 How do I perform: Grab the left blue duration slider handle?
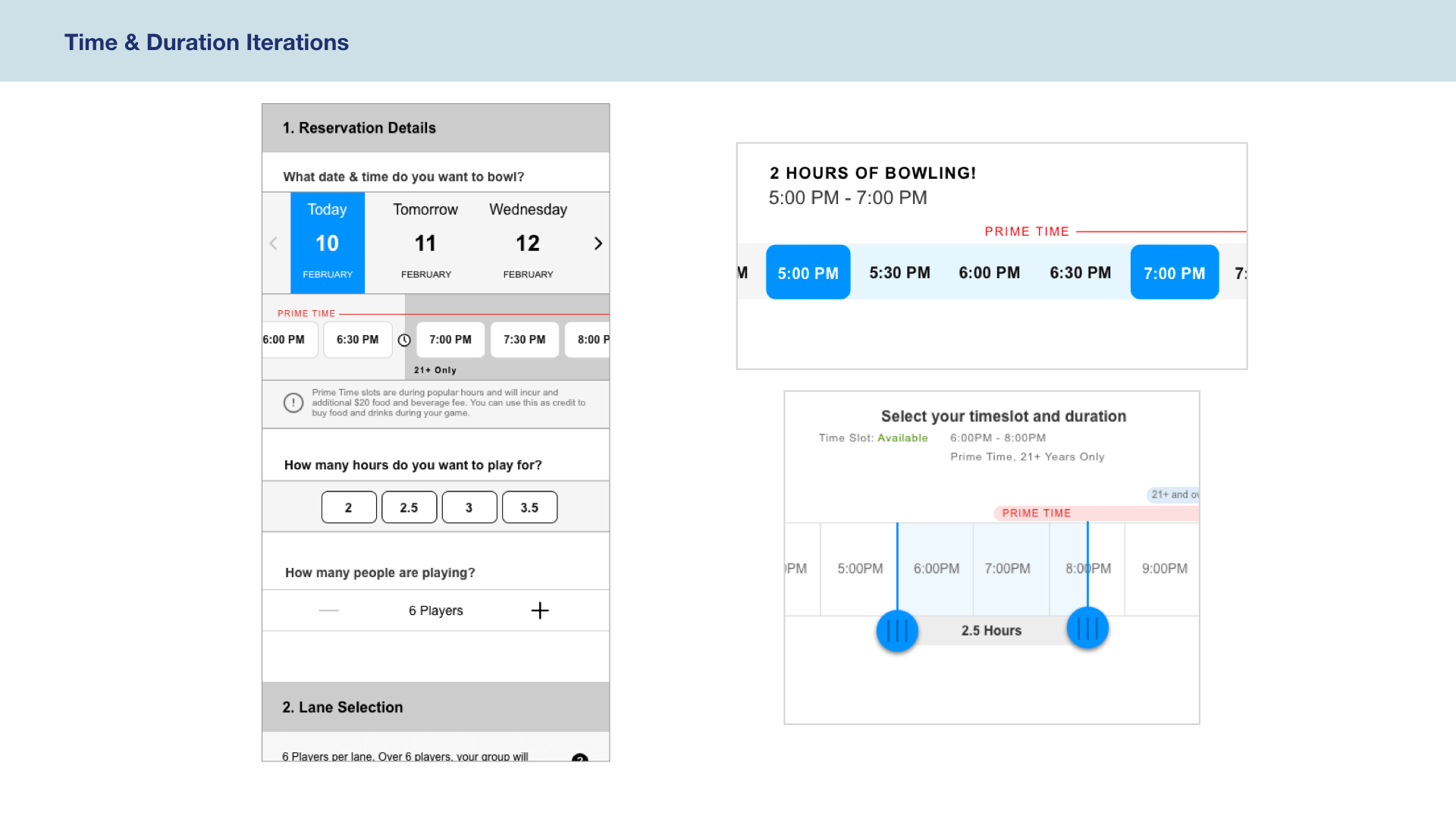click(897, 630)
